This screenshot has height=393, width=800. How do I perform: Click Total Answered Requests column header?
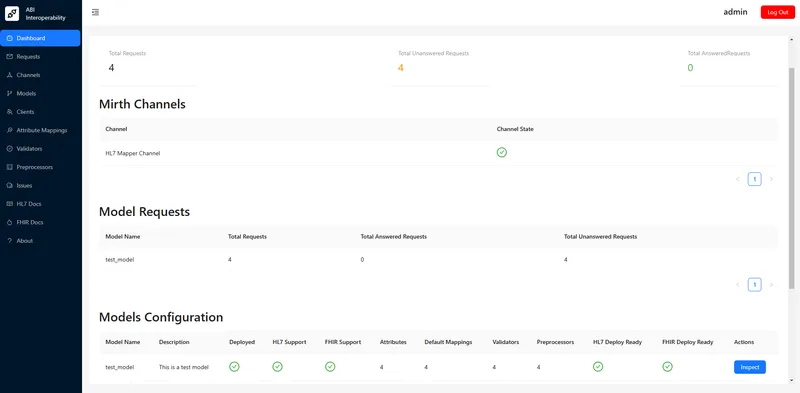(393, 237)
